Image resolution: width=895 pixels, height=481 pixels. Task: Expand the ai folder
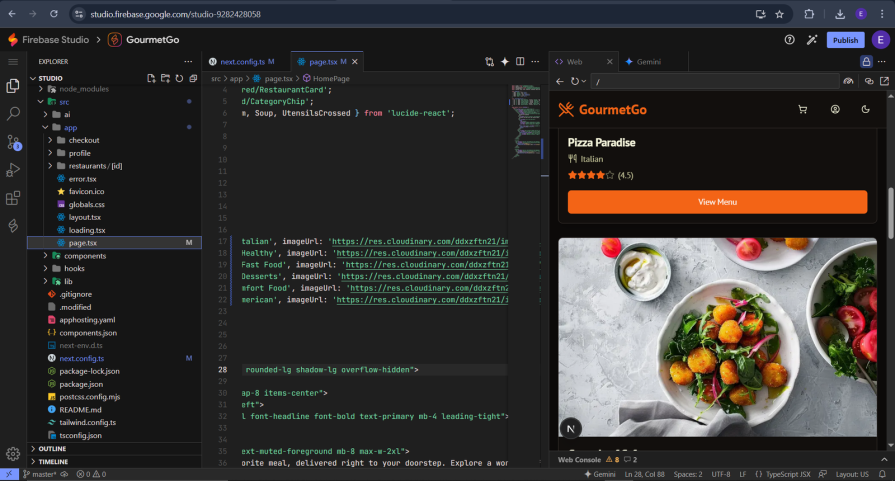46,114
